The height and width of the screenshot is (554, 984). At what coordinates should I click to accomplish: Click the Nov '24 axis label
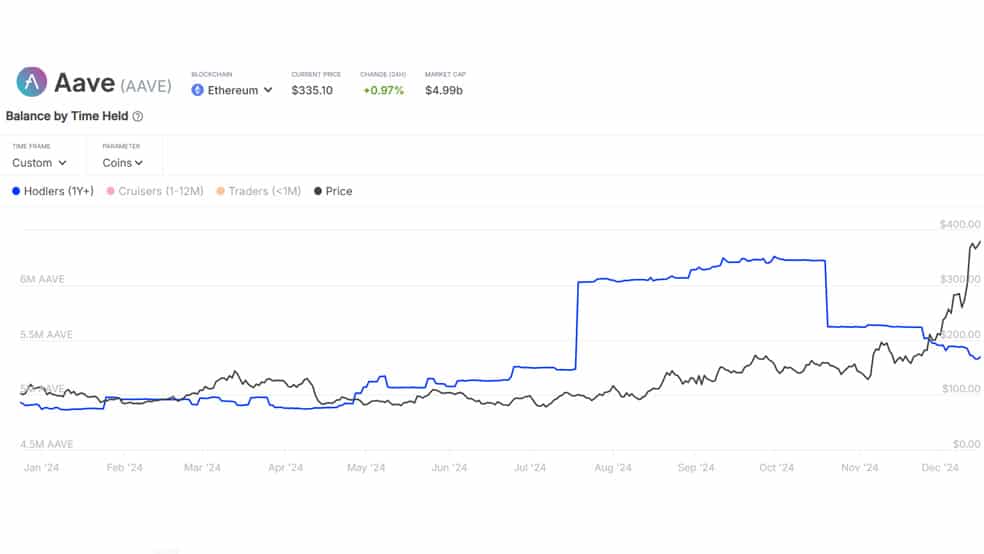point(860,467)
